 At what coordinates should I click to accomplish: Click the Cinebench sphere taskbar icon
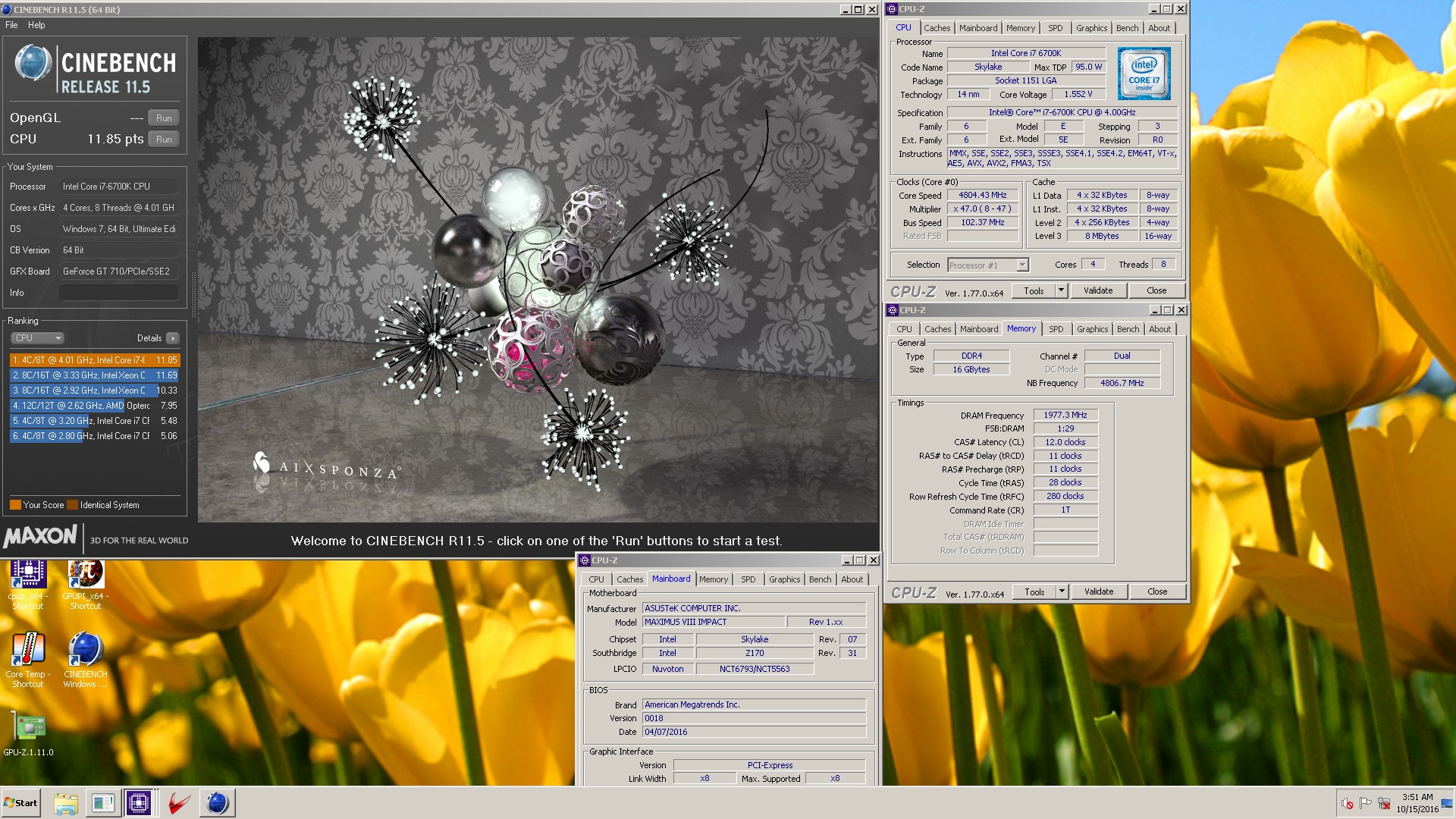(x=217, y=803)
